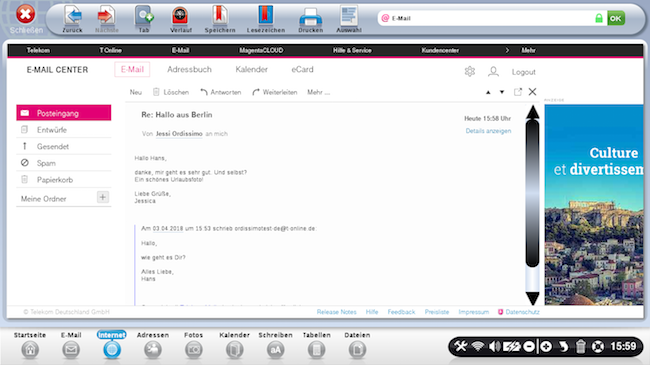This screenshot has width=650, height=365.
Task: Click the Speichern bookmark icon
Action: pyautogui.click(x=220, y=15)
